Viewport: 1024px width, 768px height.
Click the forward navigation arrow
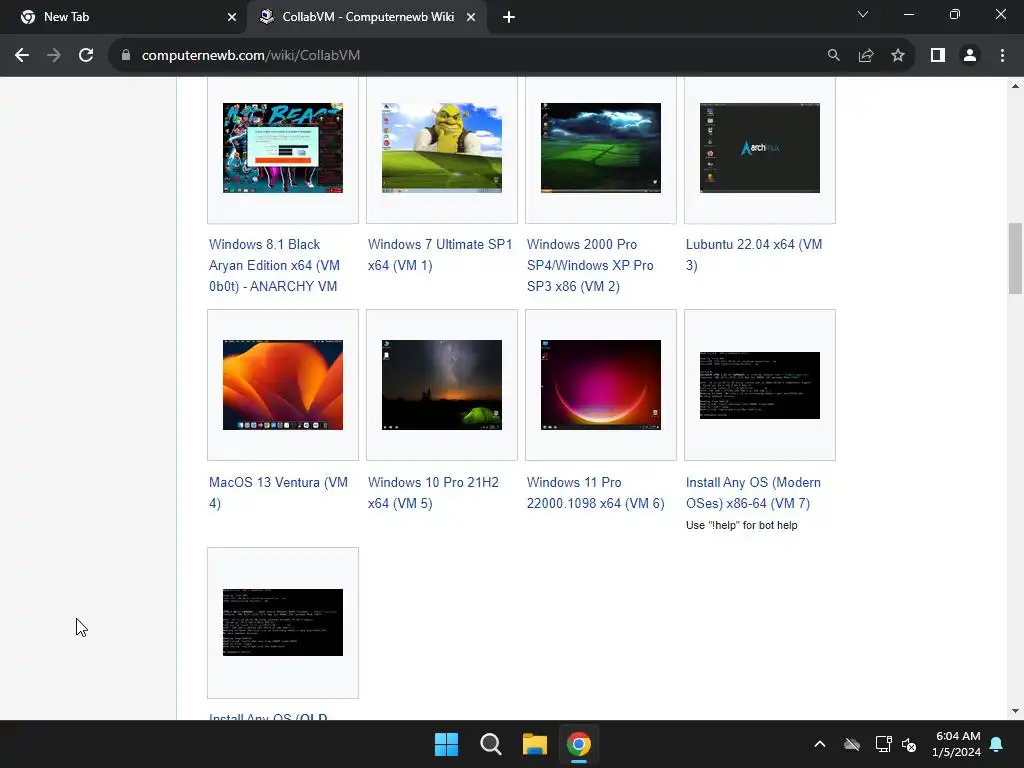(x=54, y=56)
